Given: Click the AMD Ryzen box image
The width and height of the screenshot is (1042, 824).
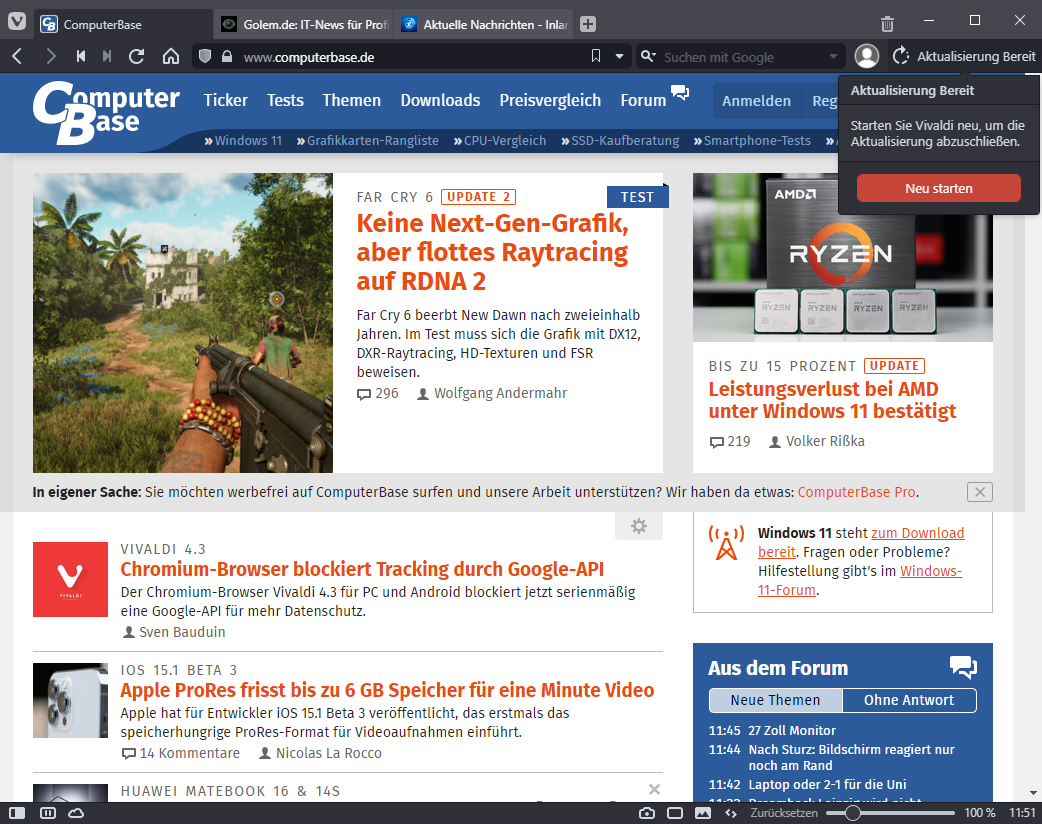Looking at the screenshot, I should [843, 258].
